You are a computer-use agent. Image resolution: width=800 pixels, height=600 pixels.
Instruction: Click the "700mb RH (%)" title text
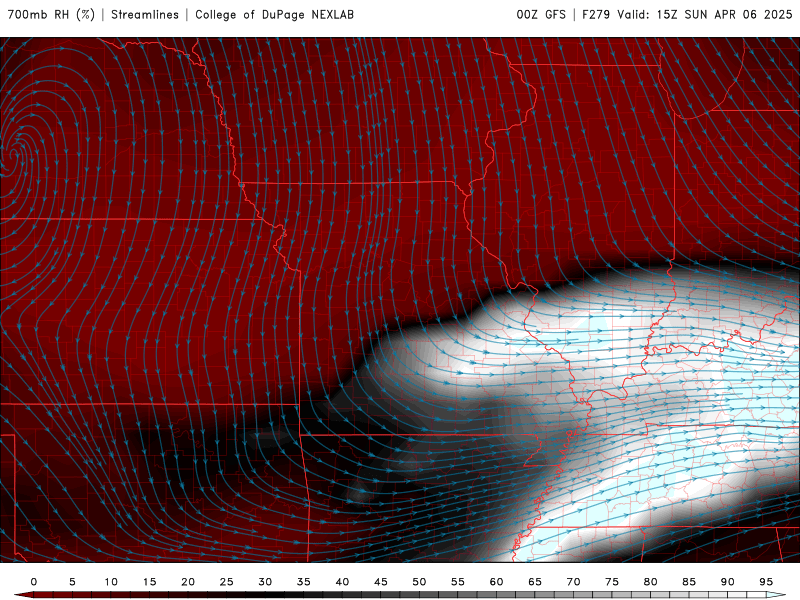coord(51,15)
